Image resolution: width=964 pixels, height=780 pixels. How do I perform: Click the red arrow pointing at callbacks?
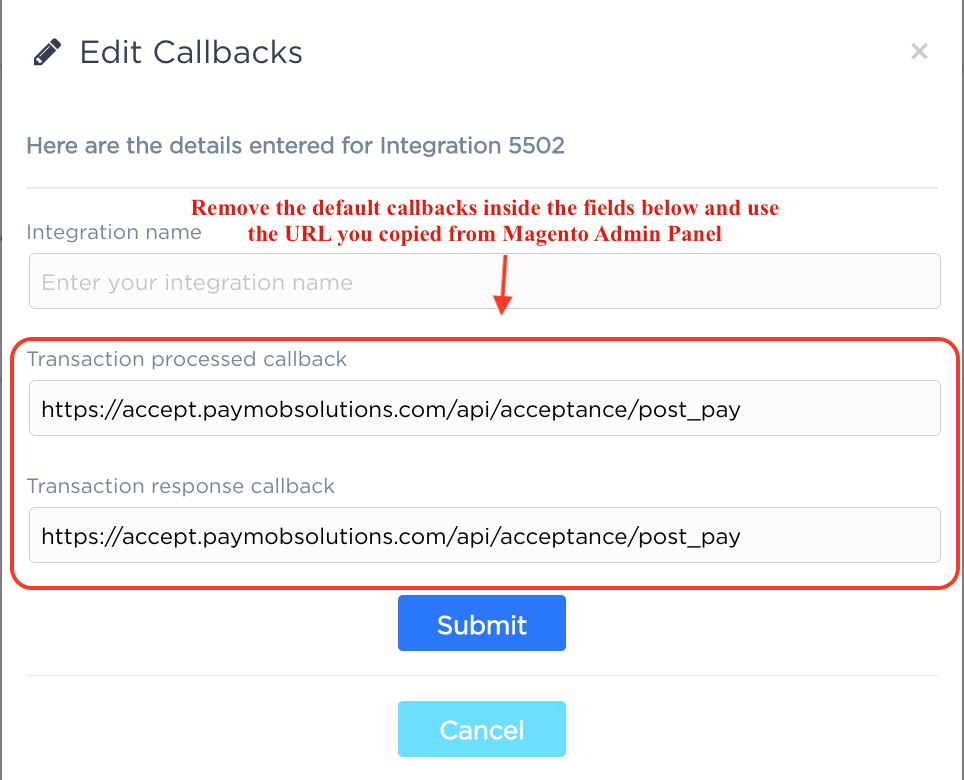coord(504,285)
